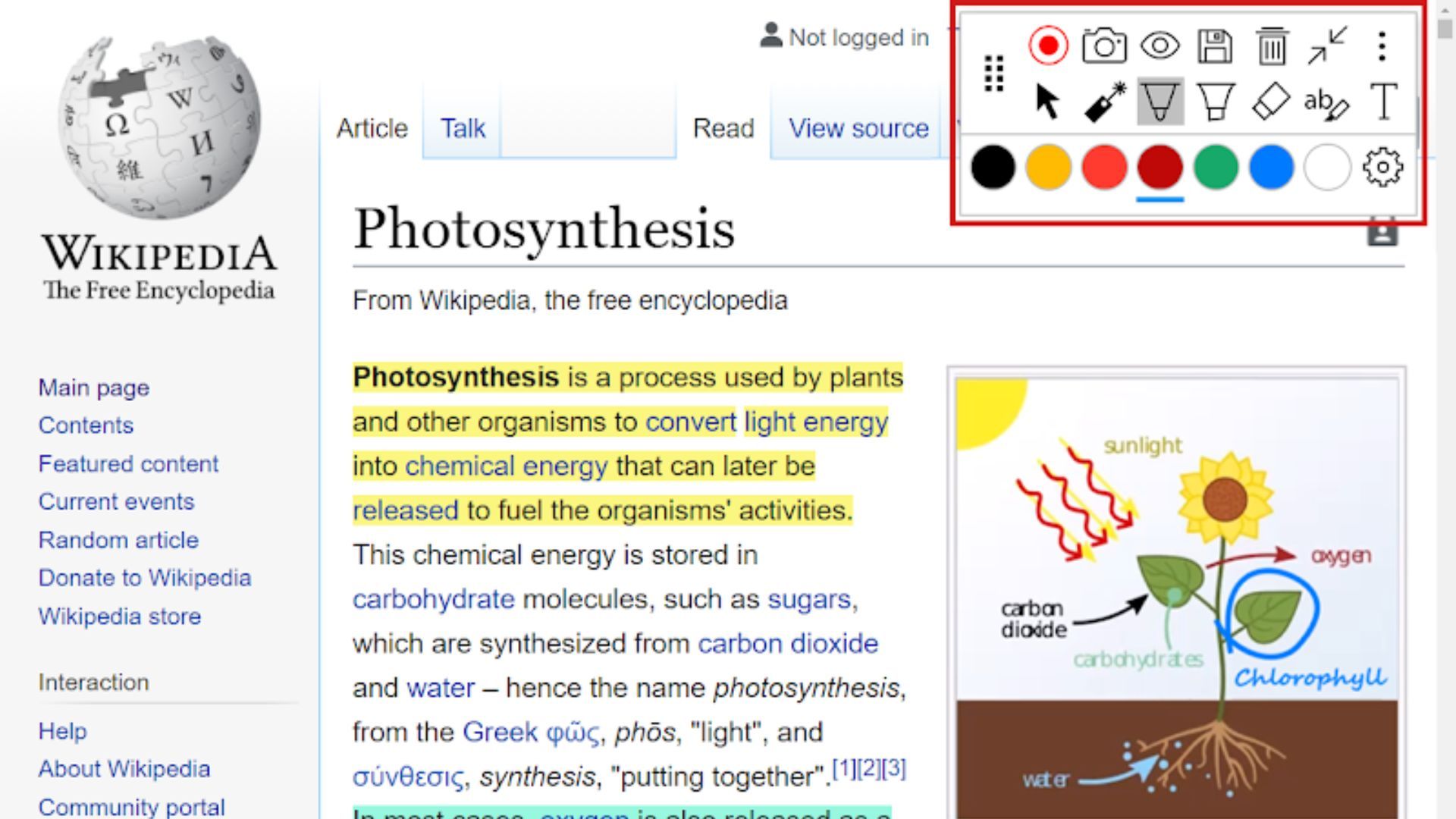Screen dimensions: 1456x819
Task: Enable the record button
Action: point(1047,44)
